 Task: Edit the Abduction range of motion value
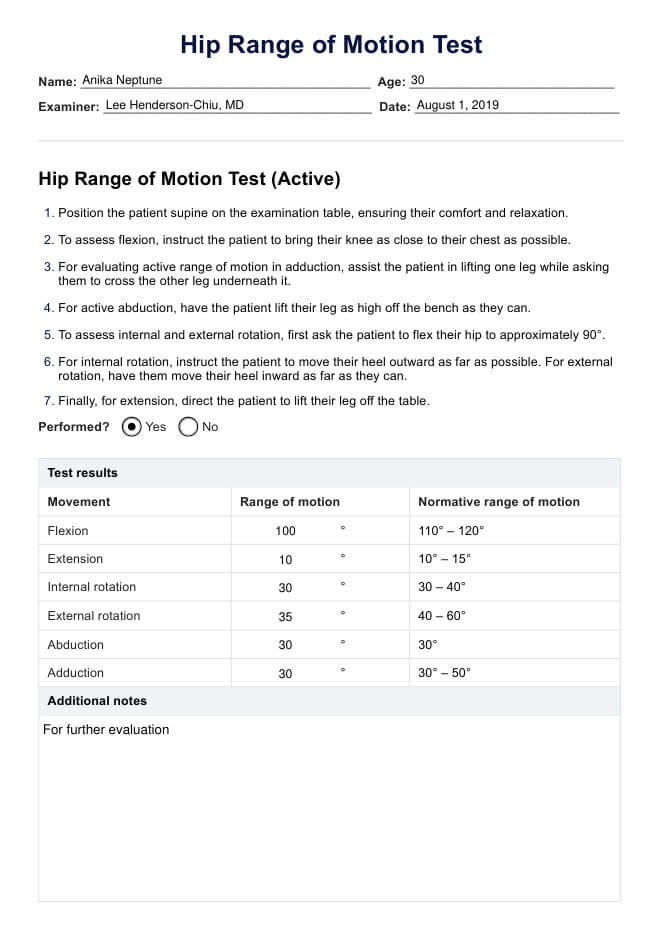pyautogui.click(x=286, y=645)
